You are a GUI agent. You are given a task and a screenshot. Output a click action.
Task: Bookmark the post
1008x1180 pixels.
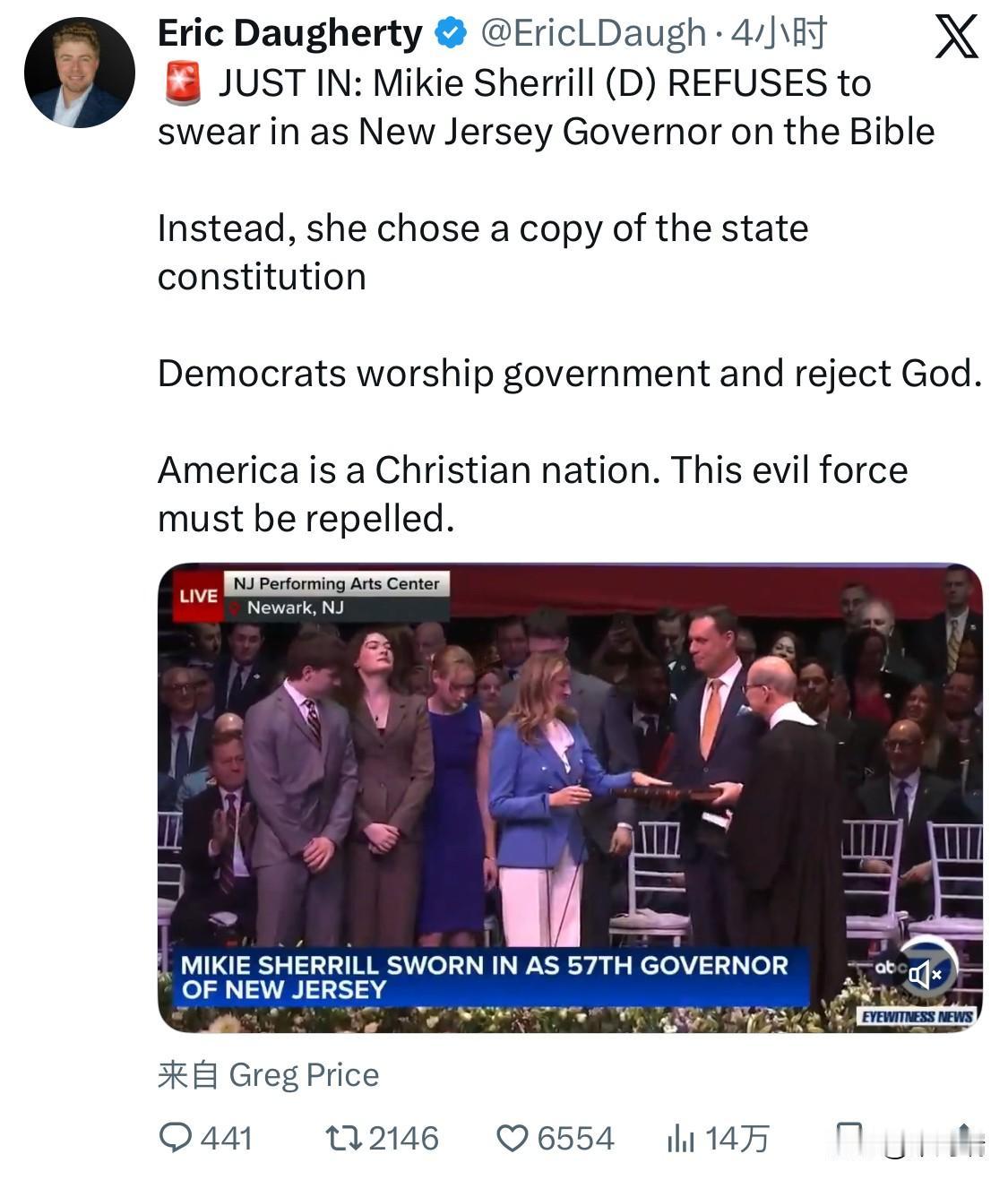[x=848, y=1139]
